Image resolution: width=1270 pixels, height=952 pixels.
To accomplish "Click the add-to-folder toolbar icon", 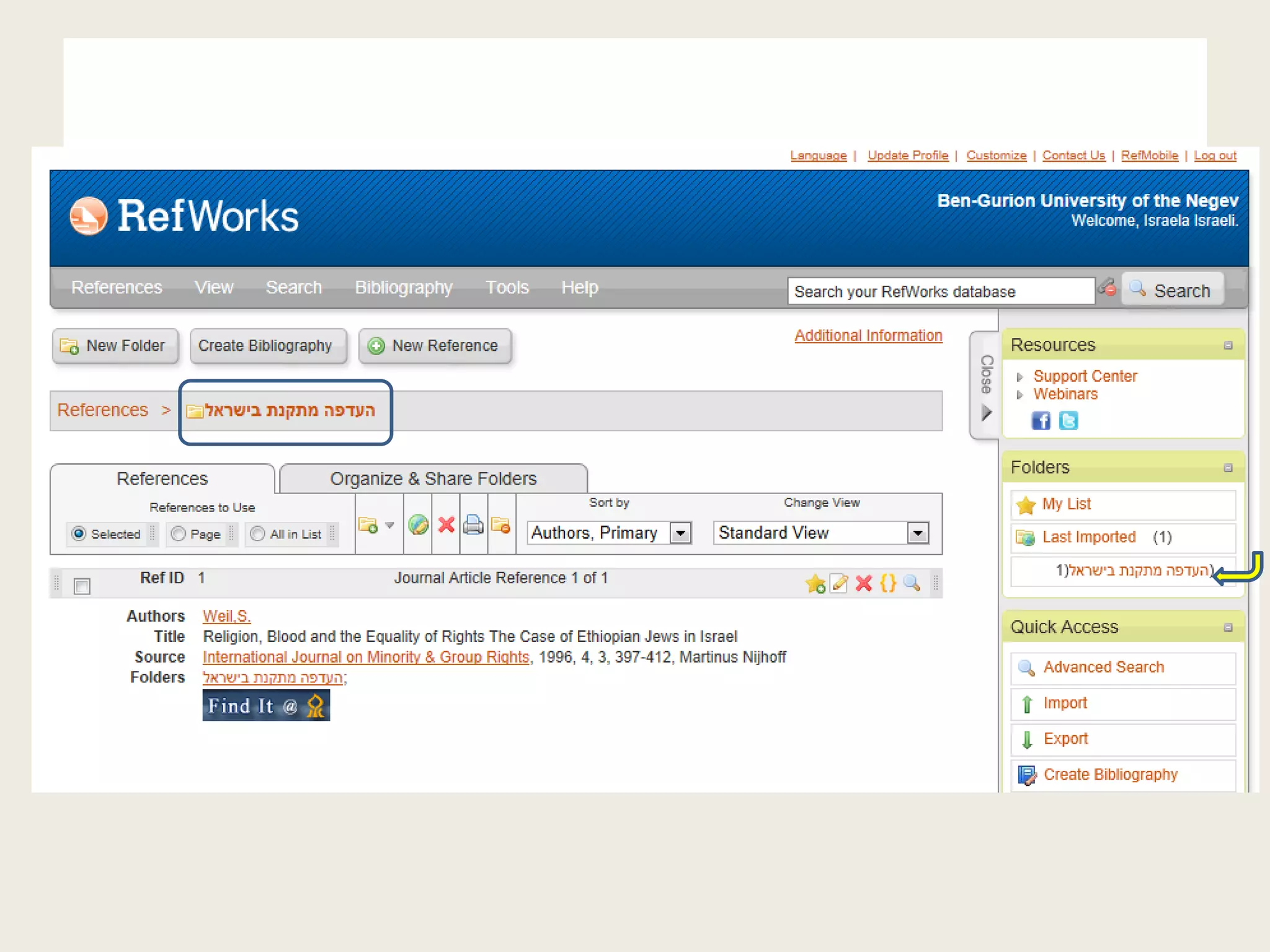I will click(368, 526).
